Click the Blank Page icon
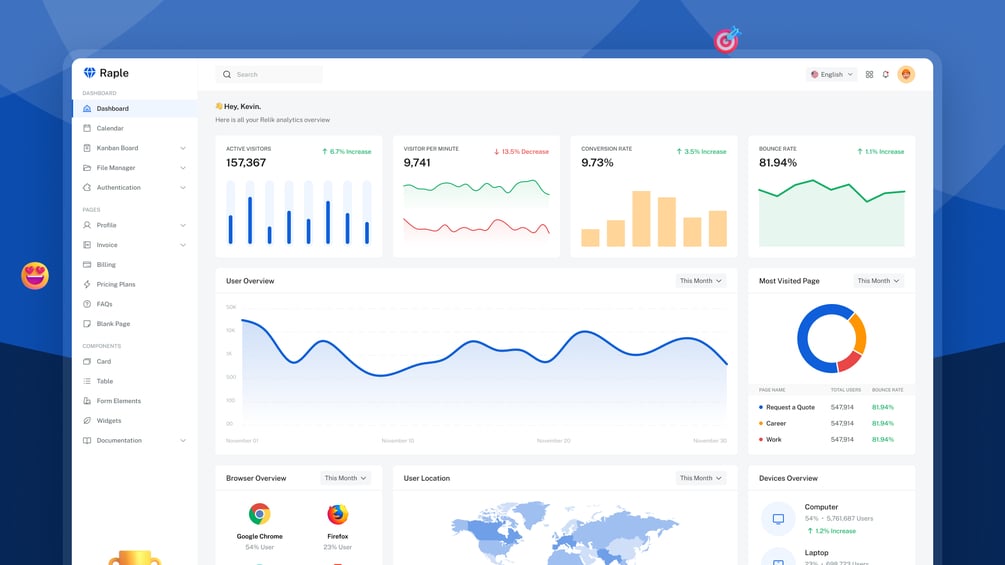 click(x=87, y=324)
